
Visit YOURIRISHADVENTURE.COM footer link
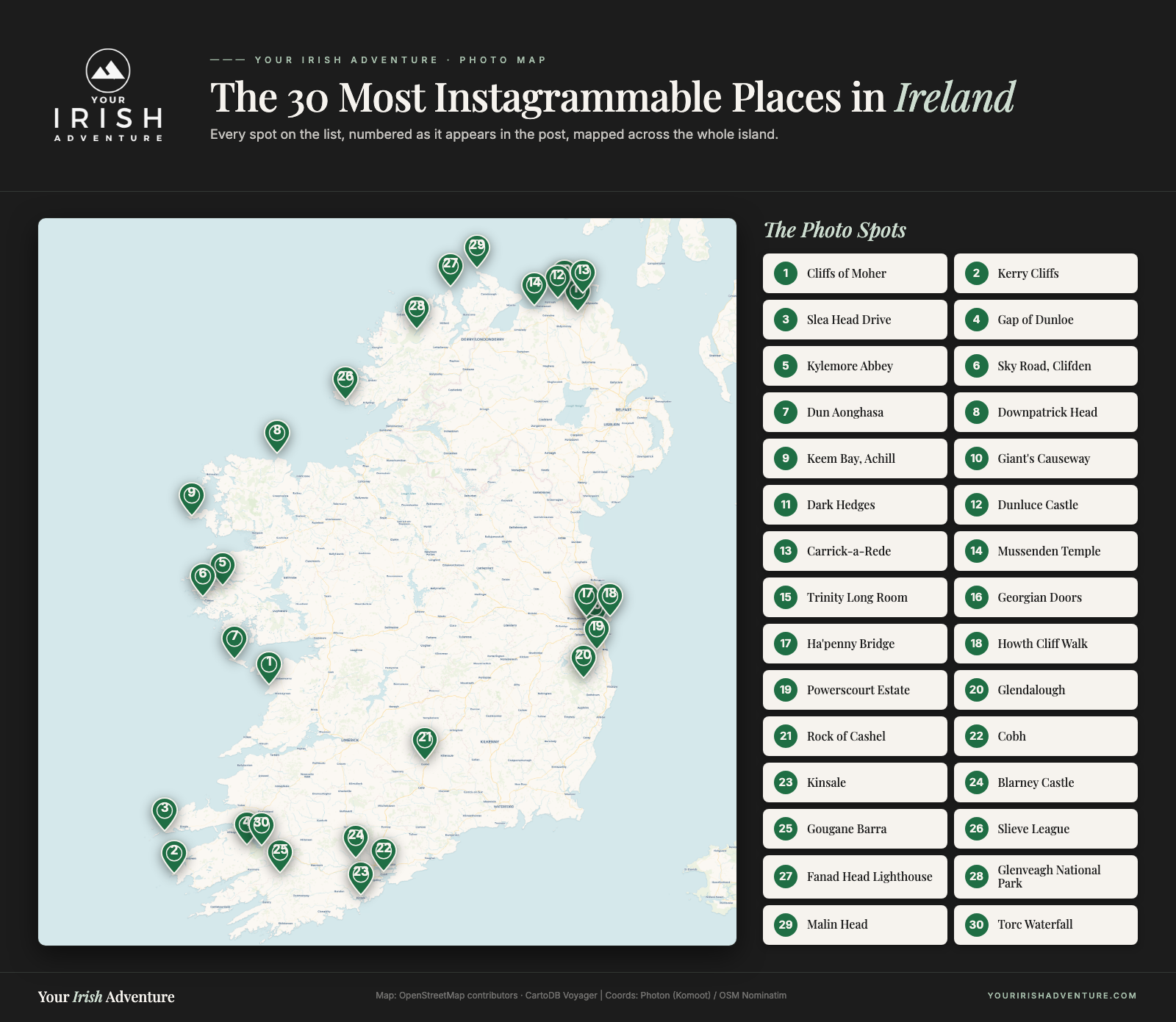[x=1062, y=996]
